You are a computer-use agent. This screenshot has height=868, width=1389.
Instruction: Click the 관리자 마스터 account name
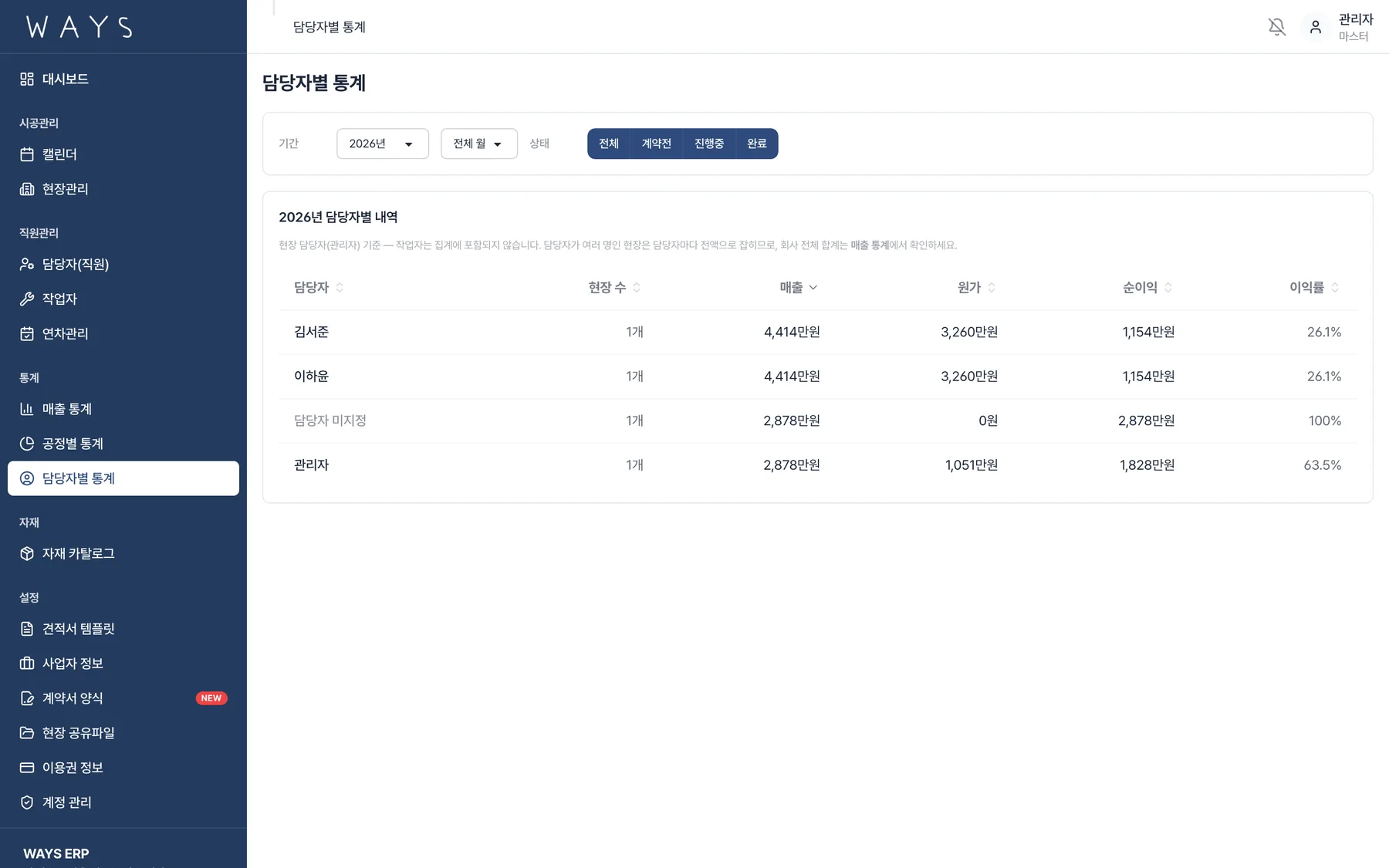[x=1356, y=27]
